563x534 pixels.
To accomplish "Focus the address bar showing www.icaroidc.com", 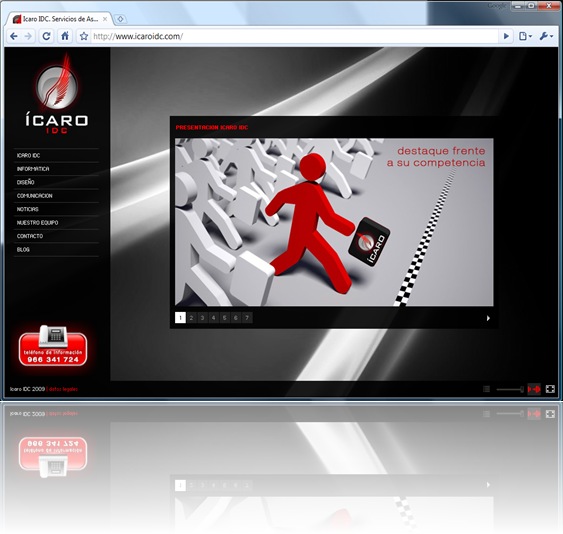I will (x=294, y=36).
